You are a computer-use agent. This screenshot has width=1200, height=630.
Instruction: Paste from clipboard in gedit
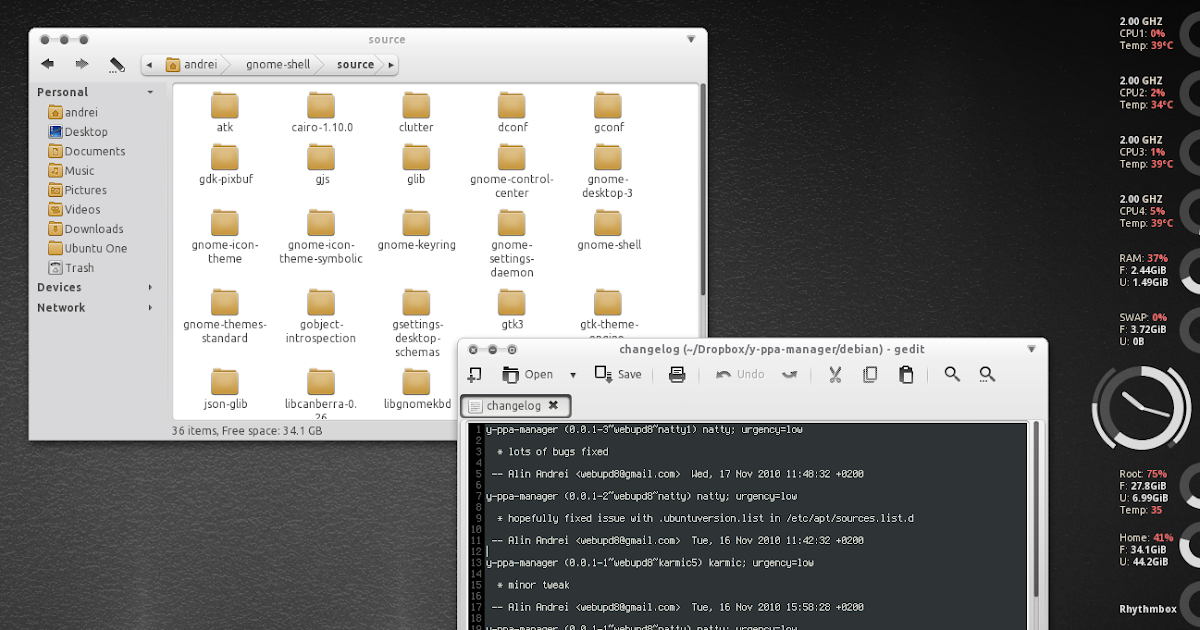tap(905, 374)
